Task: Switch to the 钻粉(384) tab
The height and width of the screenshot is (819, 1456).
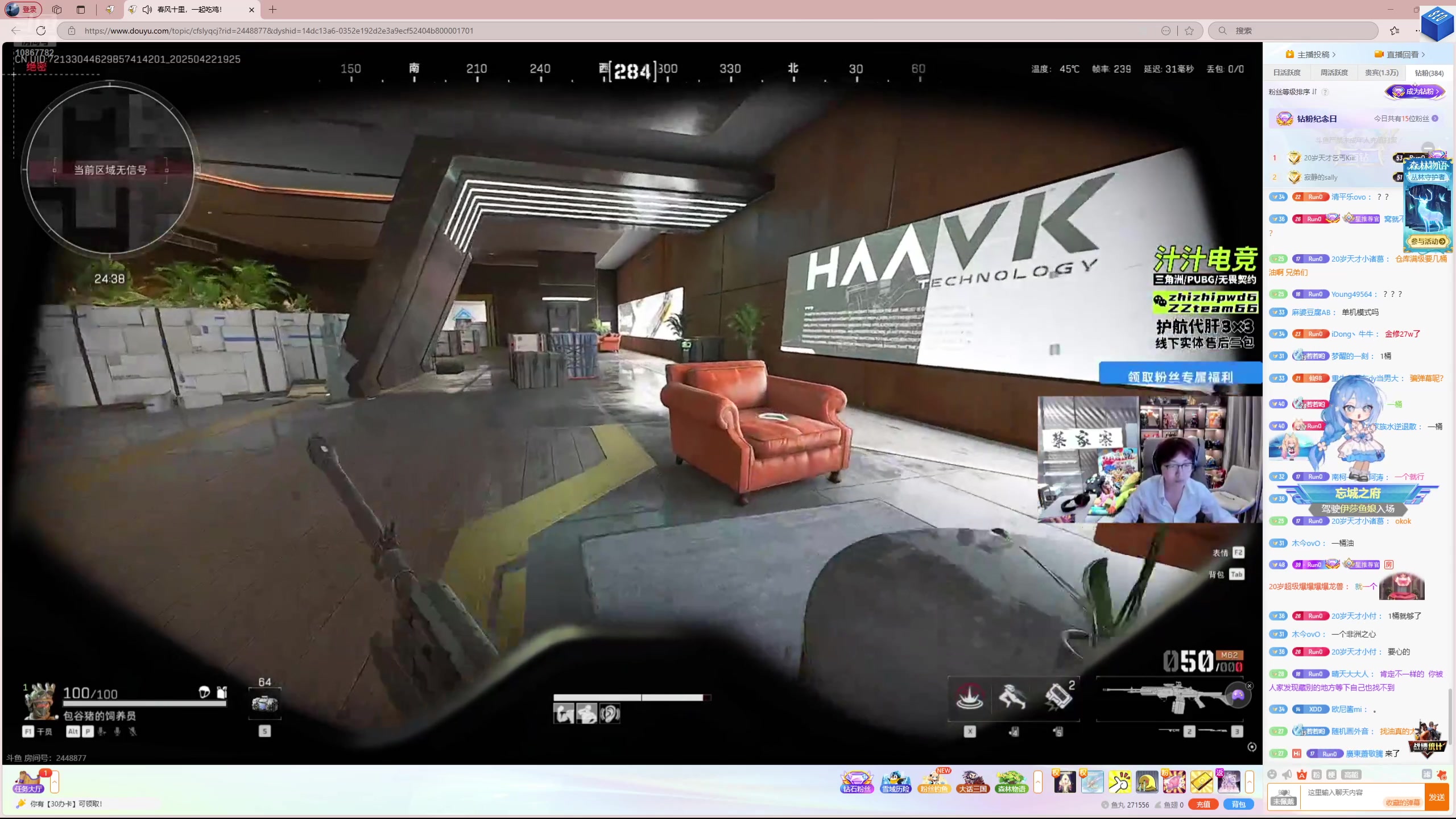Action: [x=1429, y=73]
